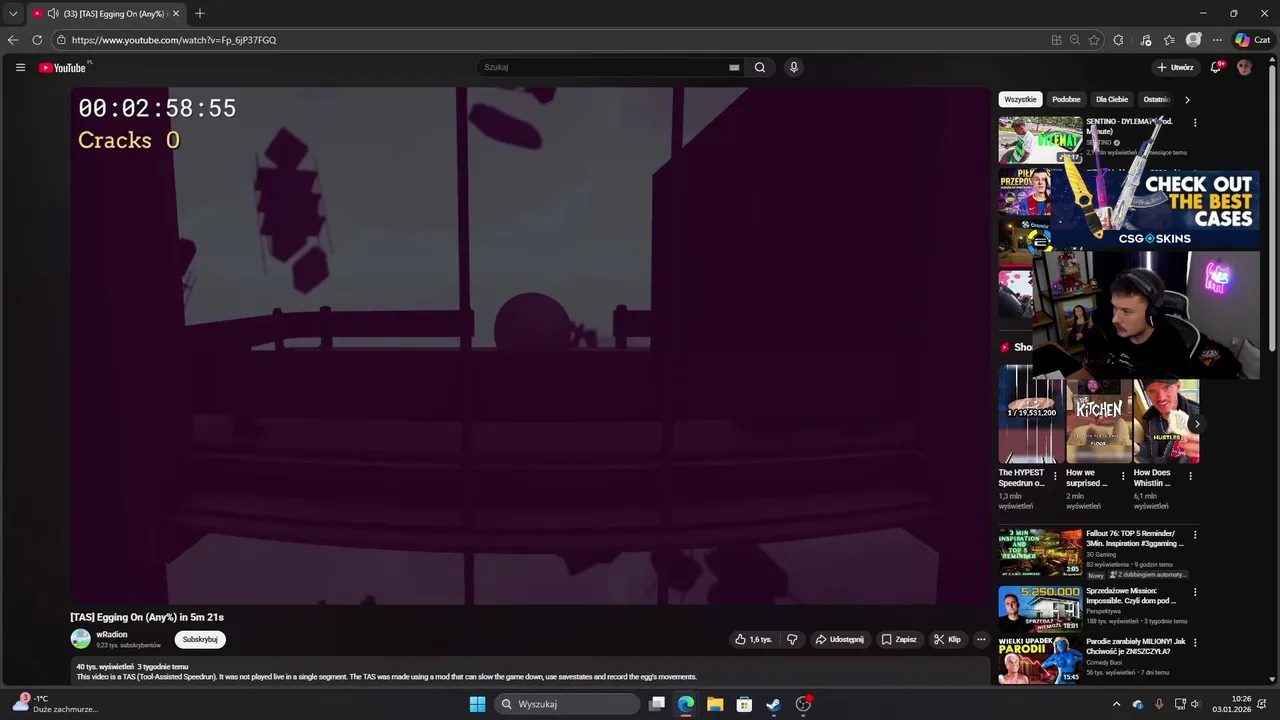Open File Explorer from the taskbar
The height and width of the screenshot is (720, 1280).
(715, 704)
